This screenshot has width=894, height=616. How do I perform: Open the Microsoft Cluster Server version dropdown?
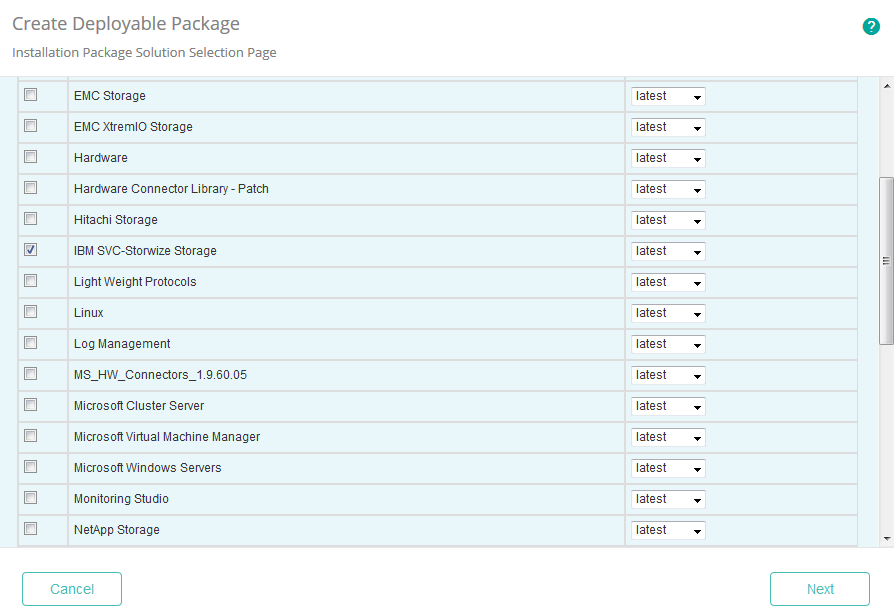[667, 406]
